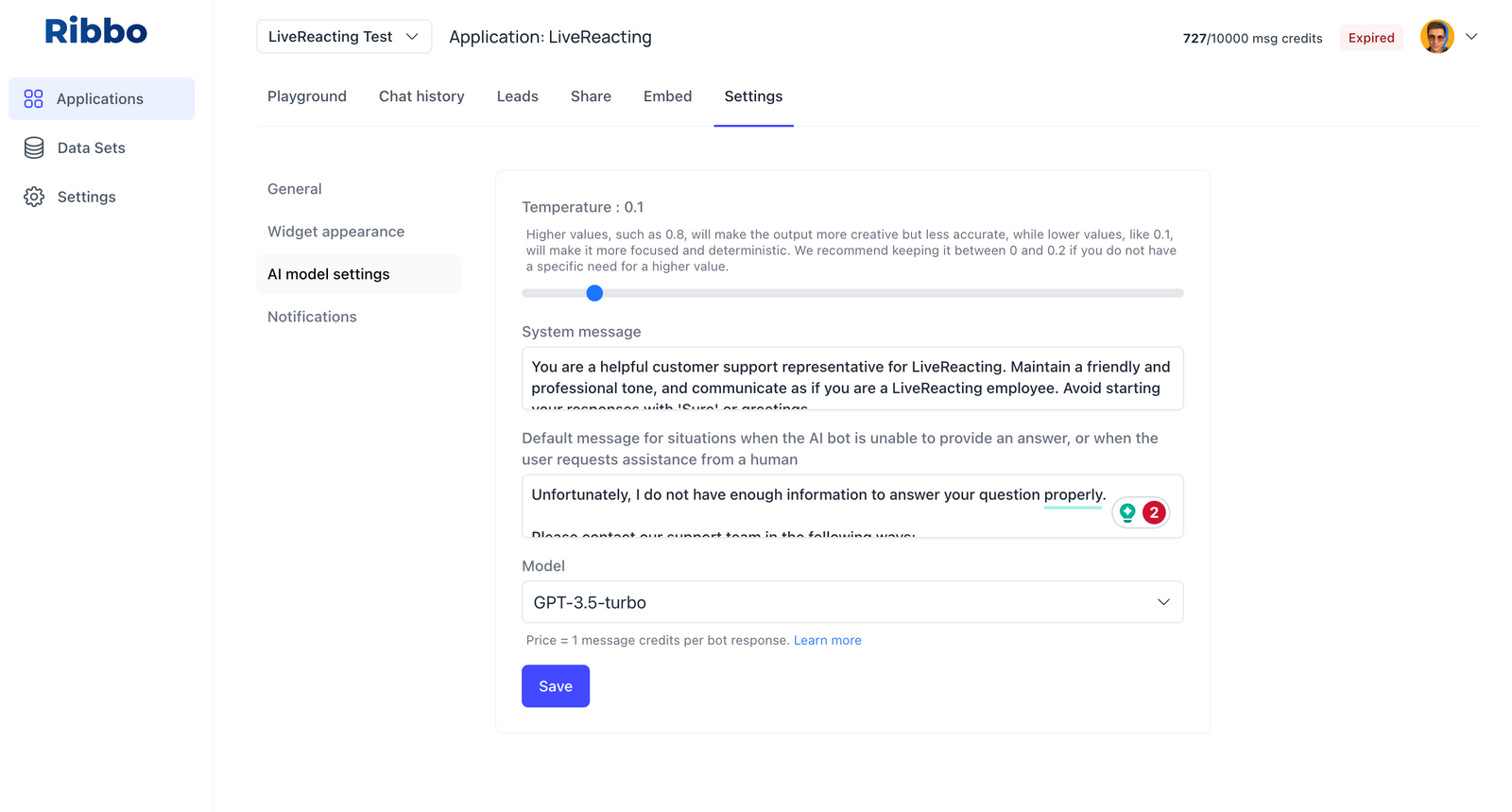
Task: Open the Embed tab
Action: pos(667,96)
